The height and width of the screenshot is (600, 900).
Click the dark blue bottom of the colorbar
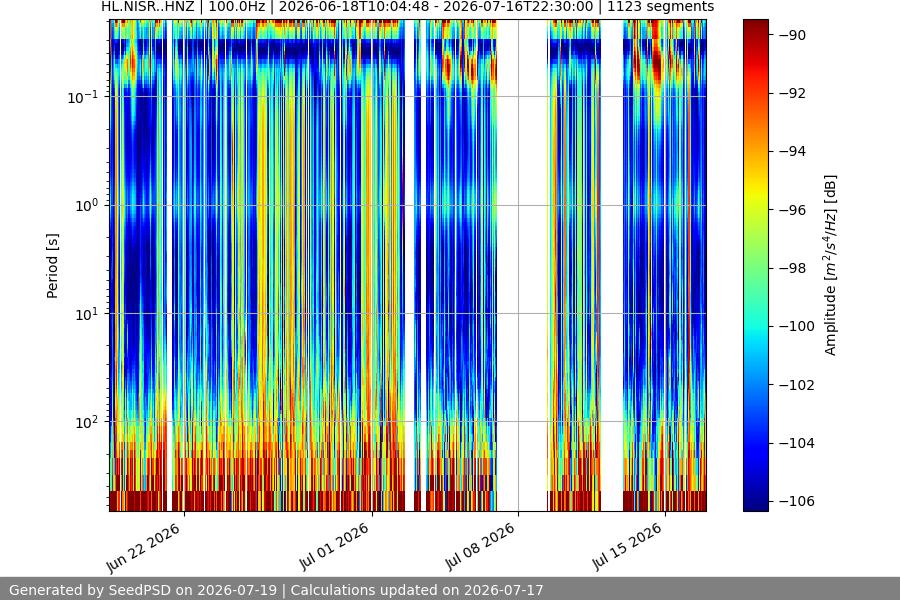point(755,505)
